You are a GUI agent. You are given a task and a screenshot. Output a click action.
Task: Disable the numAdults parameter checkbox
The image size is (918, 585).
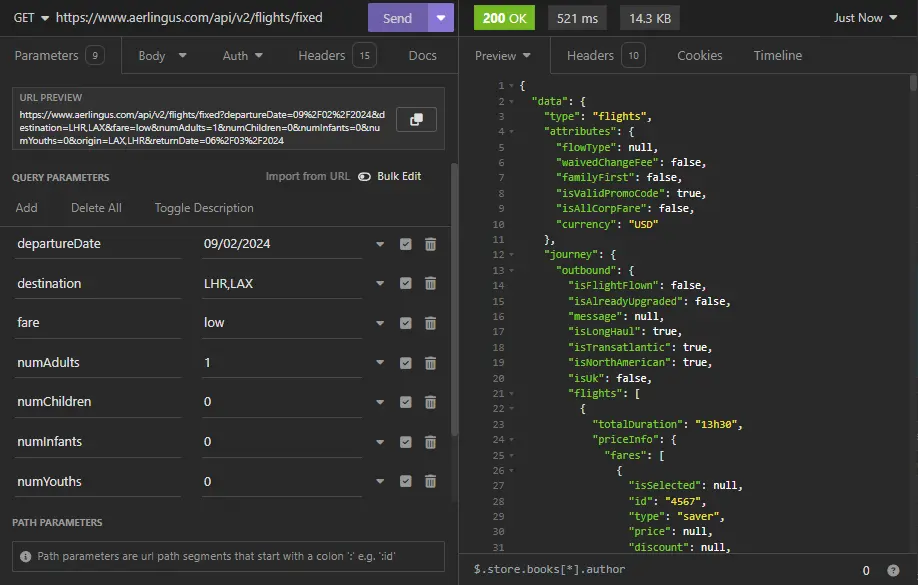(405, 363)
